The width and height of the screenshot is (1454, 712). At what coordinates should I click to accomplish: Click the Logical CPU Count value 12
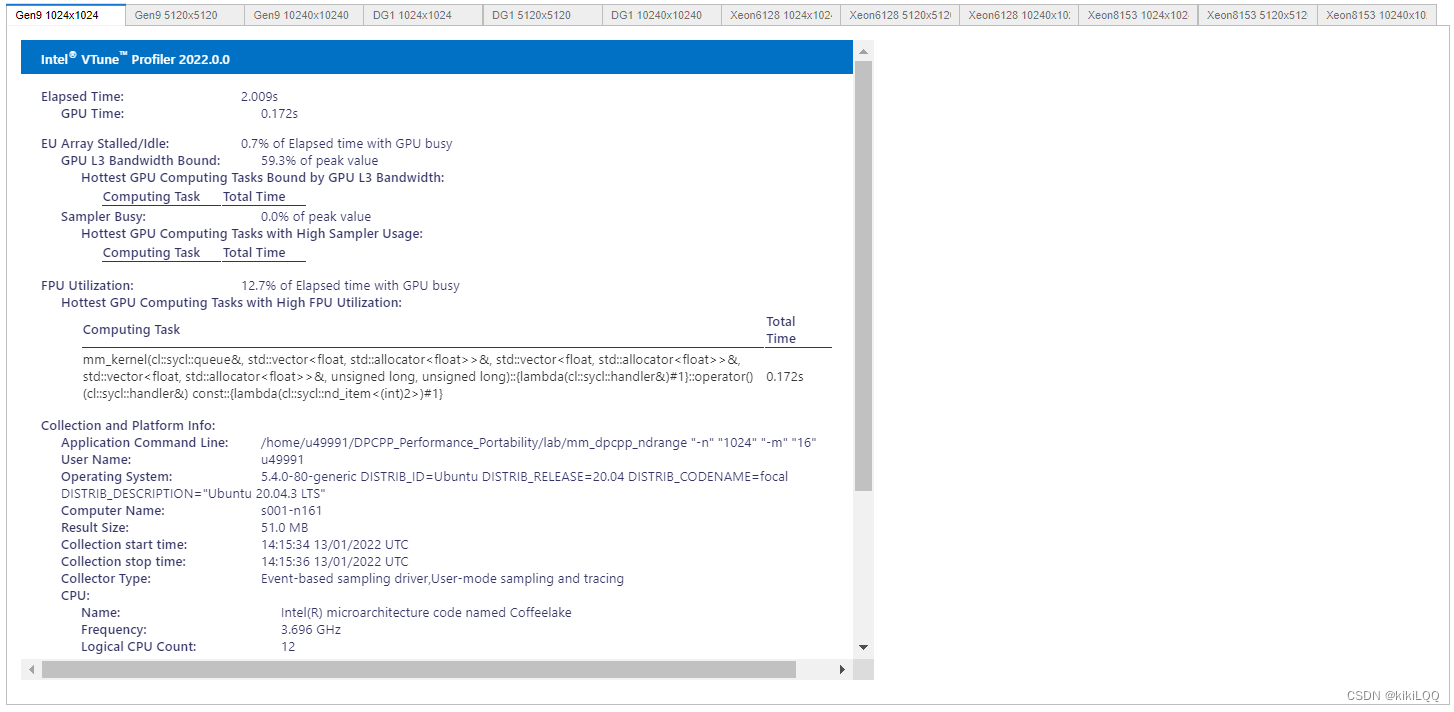(288, 647)
